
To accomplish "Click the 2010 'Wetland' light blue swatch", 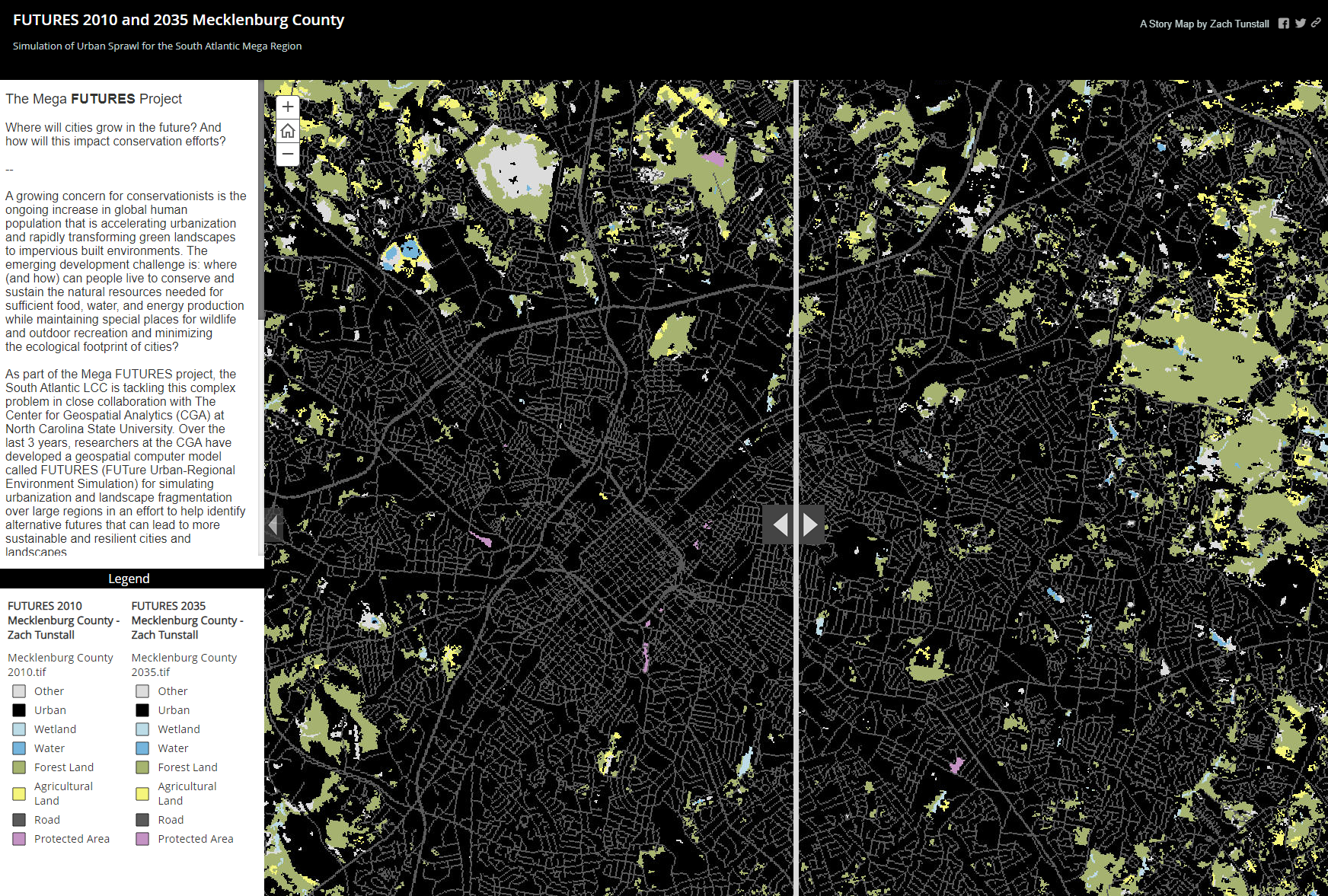I will tap(19, 729).
